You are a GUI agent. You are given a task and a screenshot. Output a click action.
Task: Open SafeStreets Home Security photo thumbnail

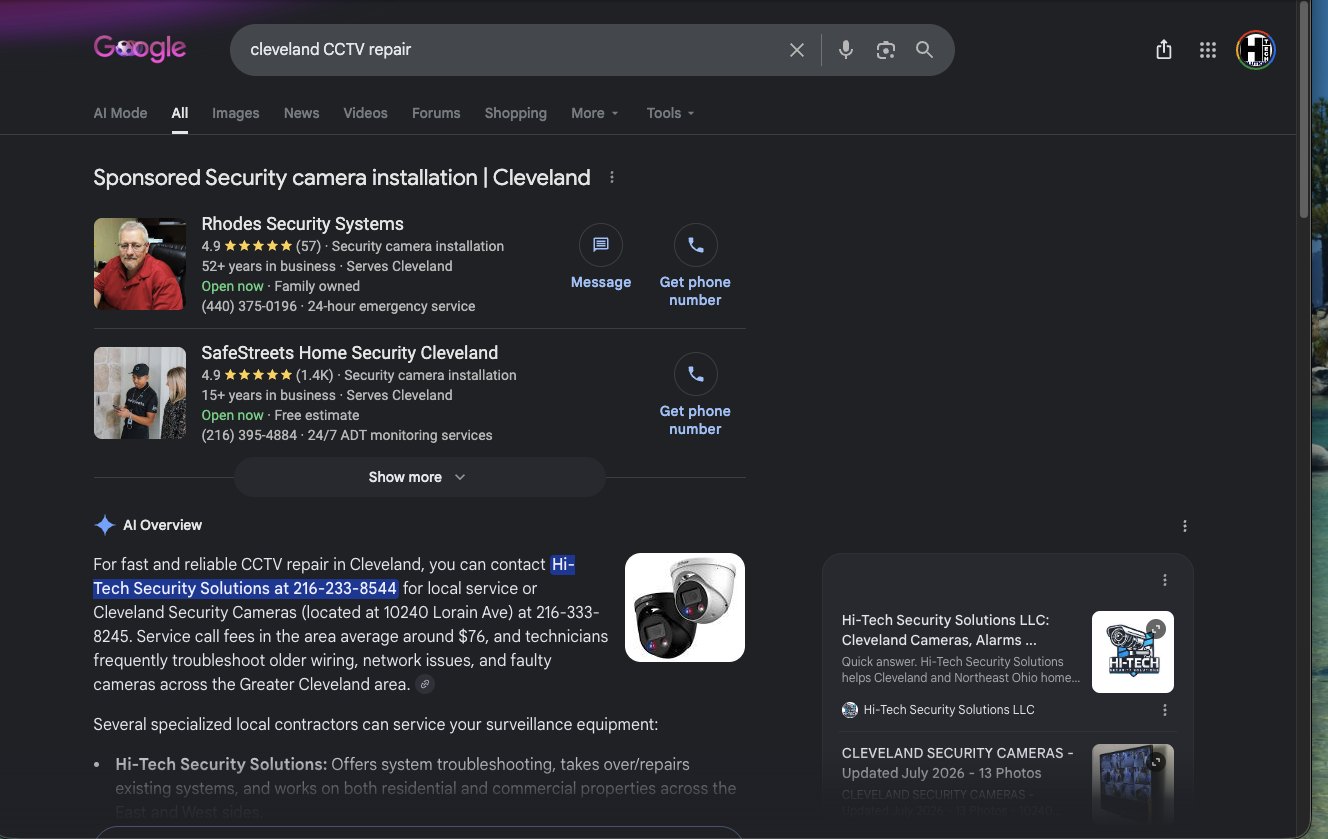point(140,393)
